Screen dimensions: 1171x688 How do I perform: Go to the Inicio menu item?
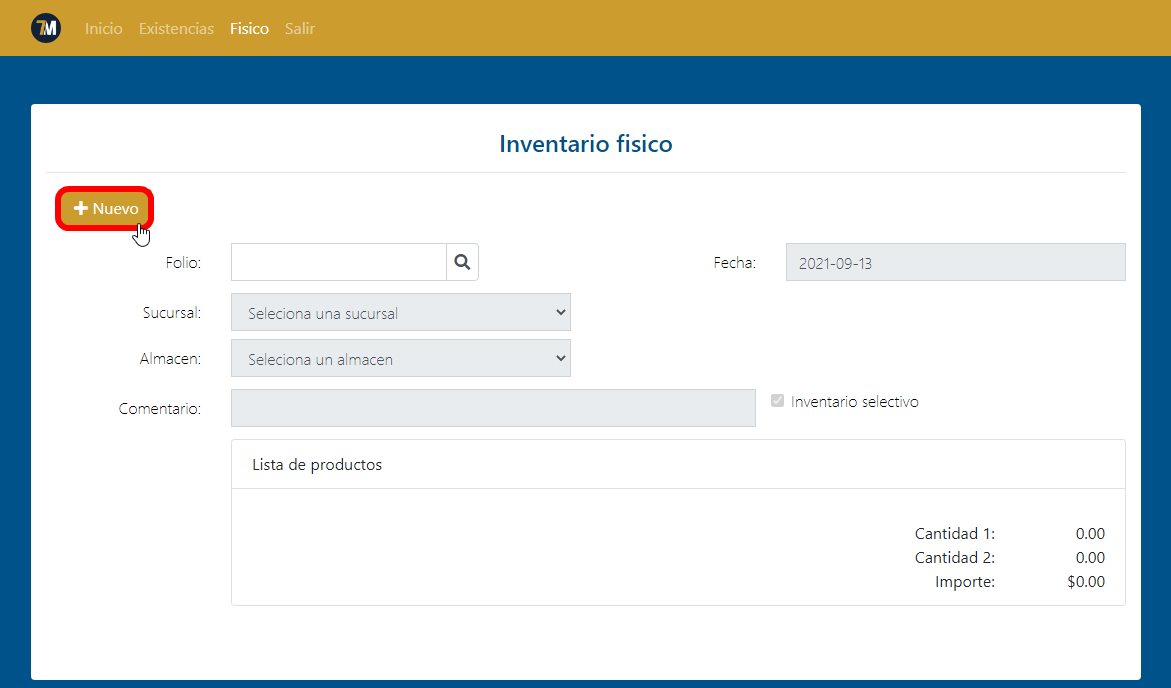point(103,29)
